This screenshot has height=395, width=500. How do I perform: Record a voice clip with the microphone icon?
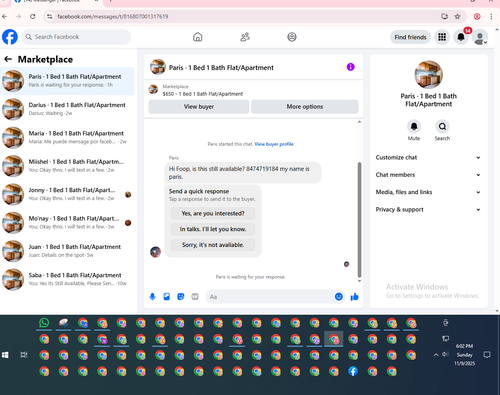click(x=152, y=297)
